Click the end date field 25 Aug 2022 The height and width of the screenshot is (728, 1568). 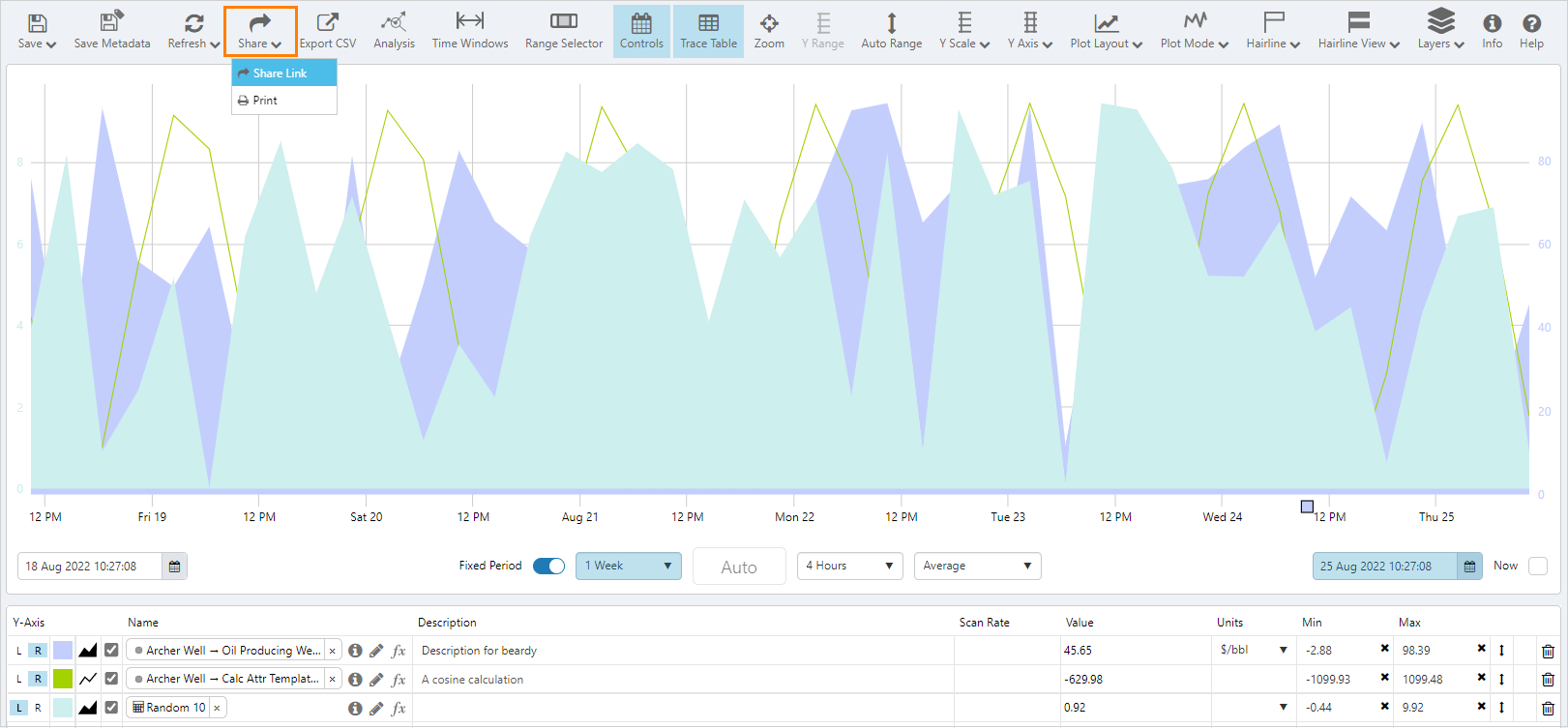(x=1383, y=567)
